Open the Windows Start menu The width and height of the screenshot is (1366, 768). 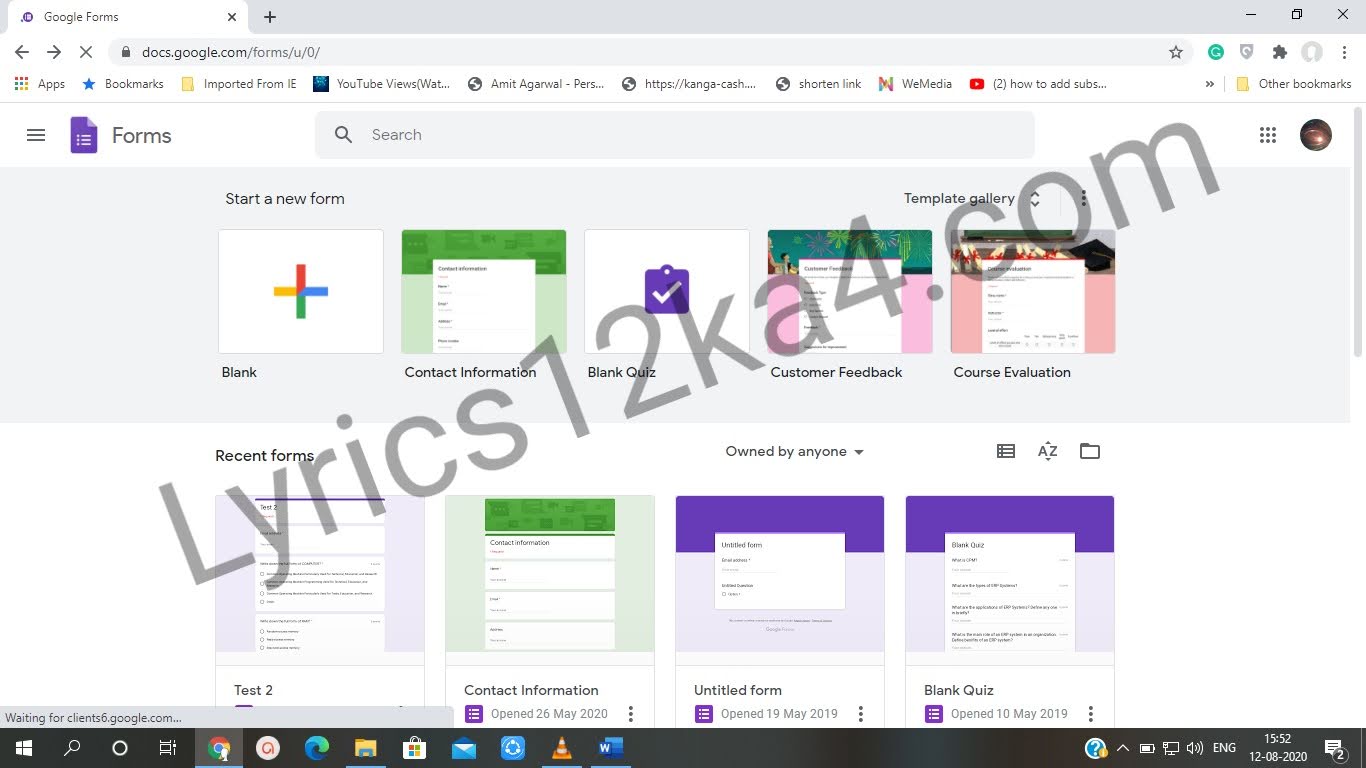point(24,748)
